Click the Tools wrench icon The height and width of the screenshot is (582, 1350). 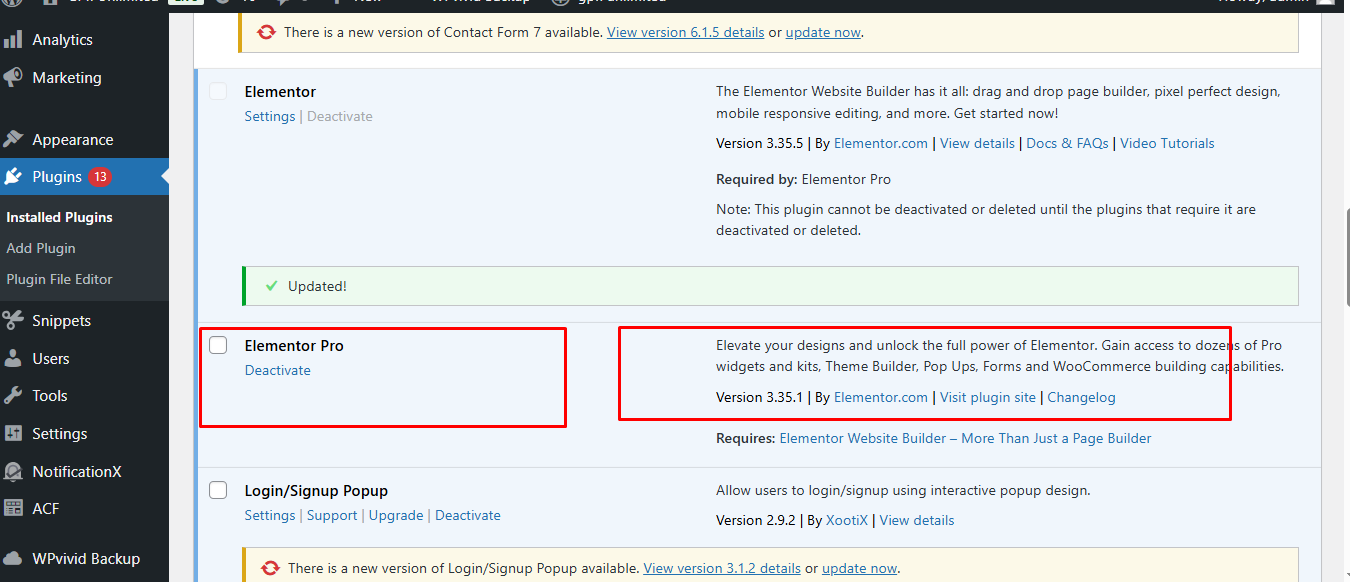[x=13, y=396]
